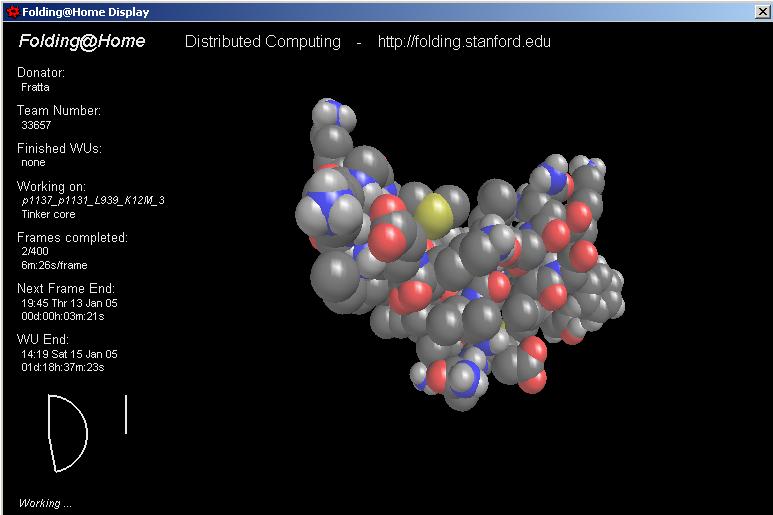Click the 00d:00h:03m:21s countdown
This screenshot has height=515, width=773.
[63, 316]
